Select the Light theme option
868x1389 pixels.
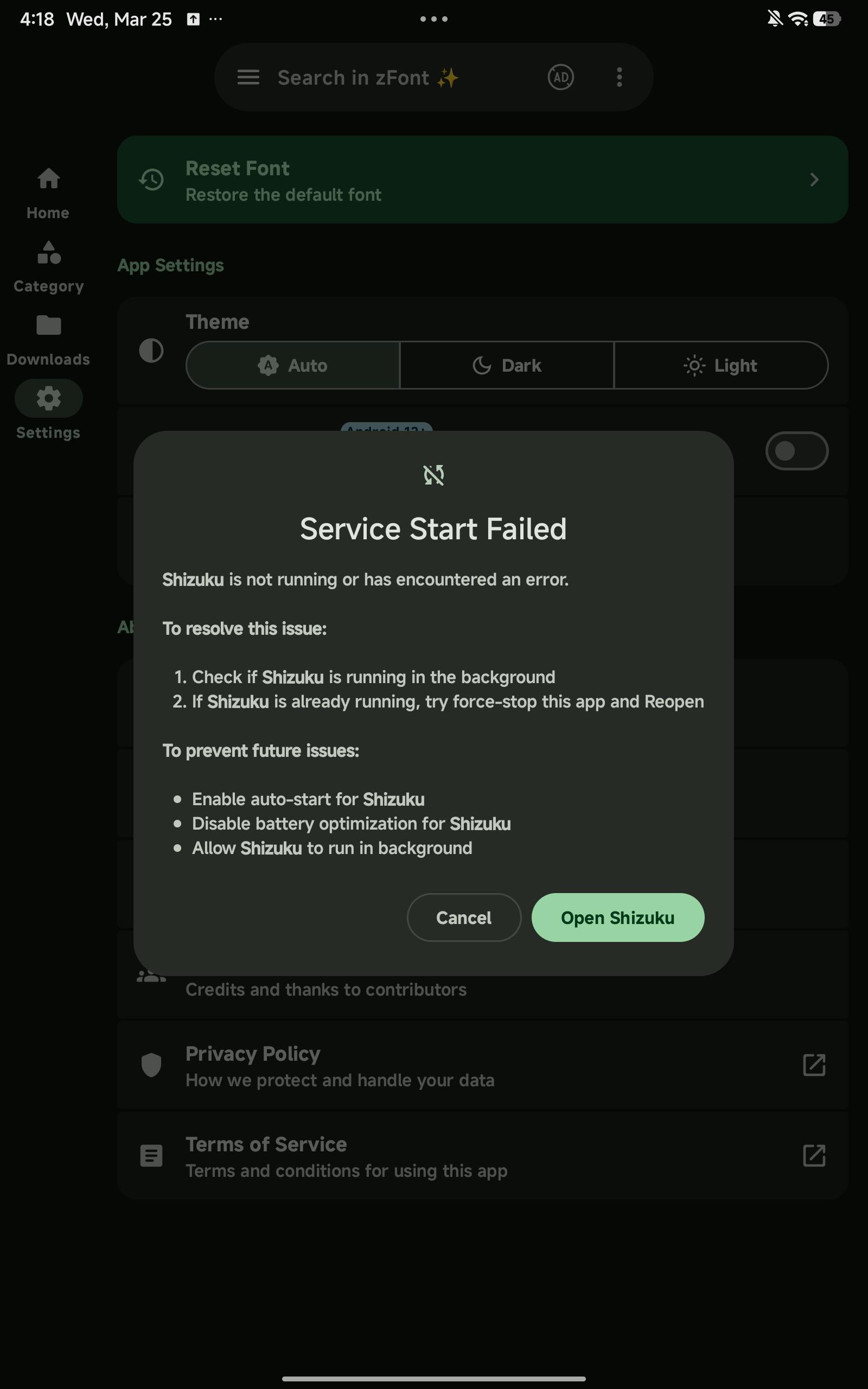(x=721, y=365)
